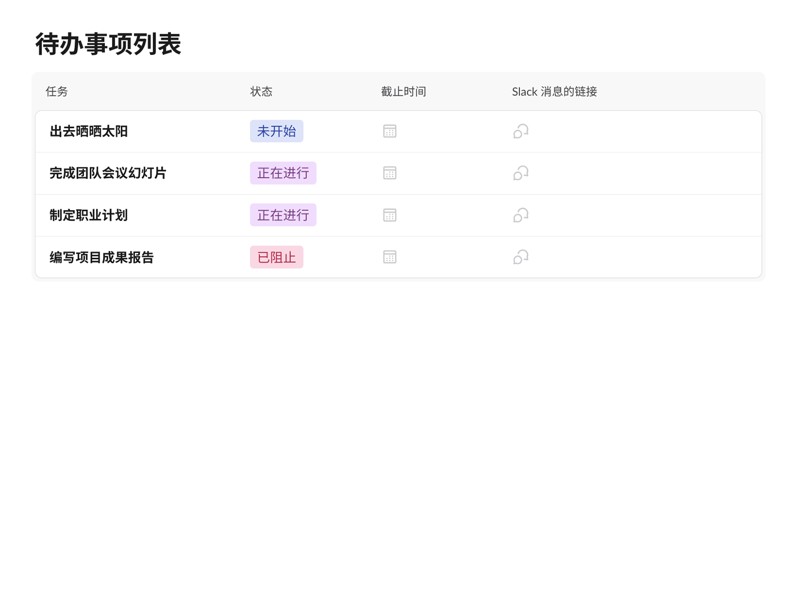
Task: Open the calendar icon for 制定职业计划
Action: pyautogui.click(x=388, y=214)
